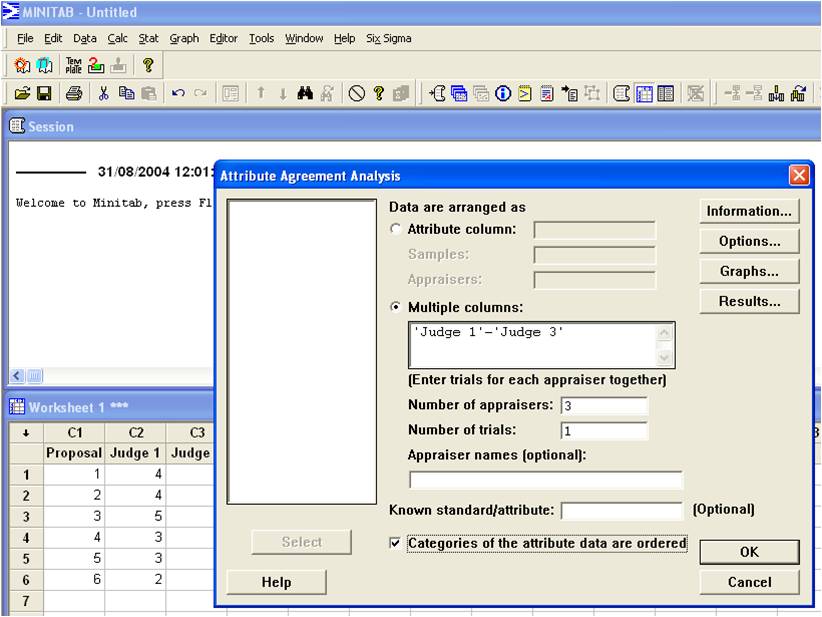
Task: Click the Number of appraisers field
Action: (604, 405)
